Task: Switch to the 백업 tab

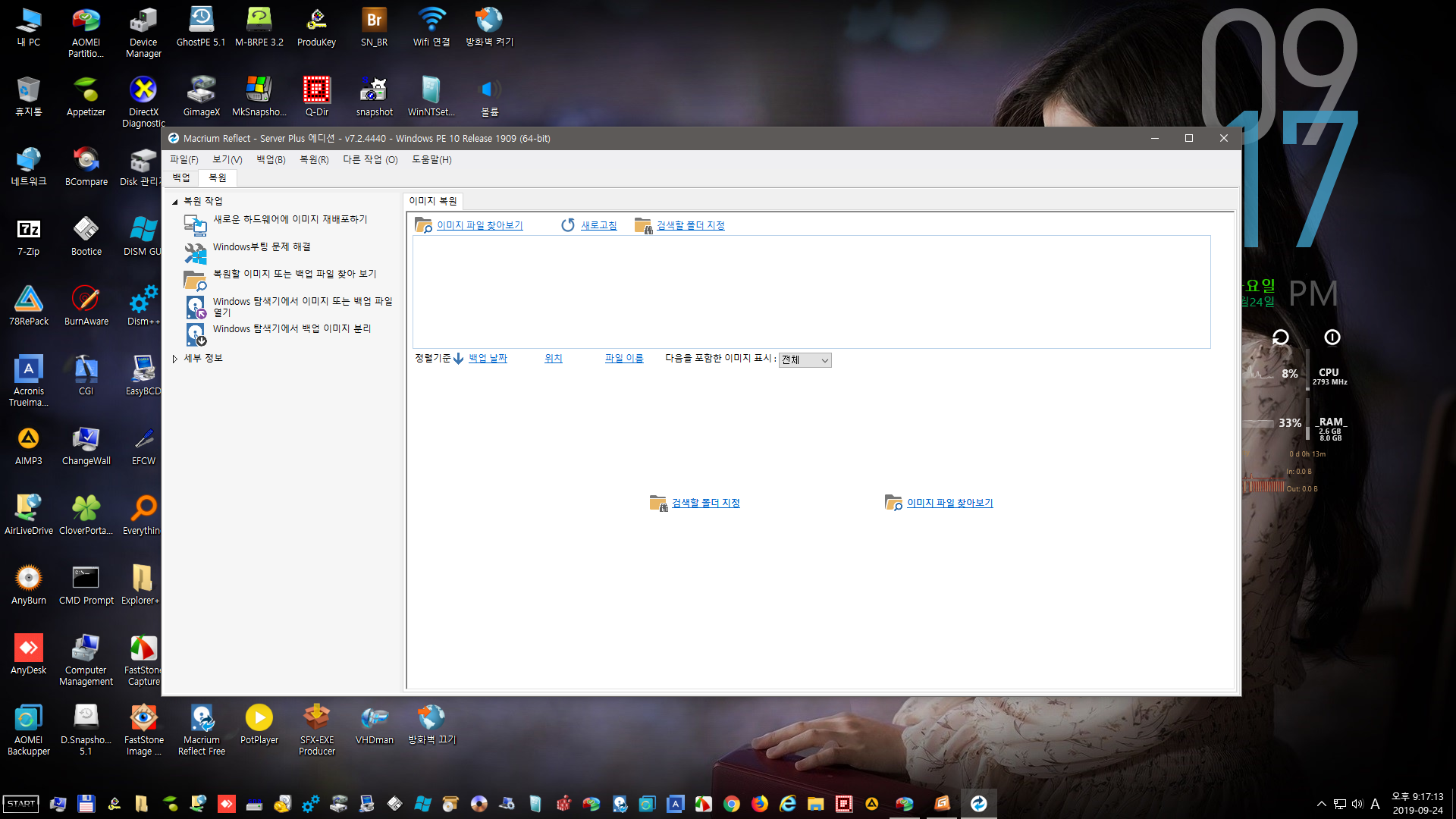Action: point(181,177)
